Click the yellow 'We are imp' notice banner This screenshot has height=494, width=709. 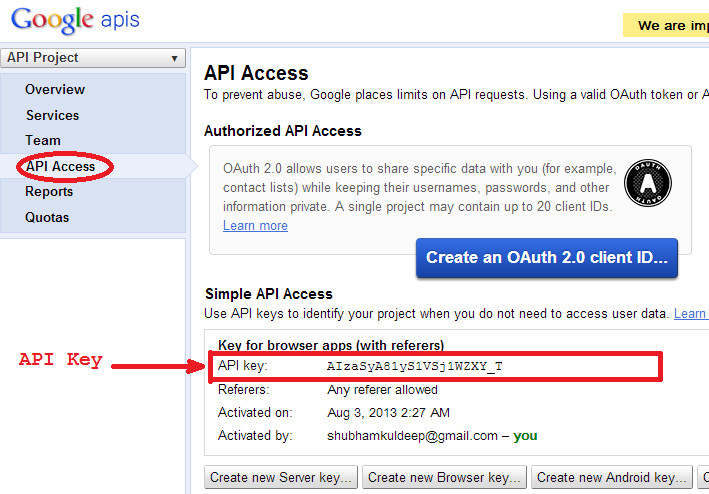666,25
